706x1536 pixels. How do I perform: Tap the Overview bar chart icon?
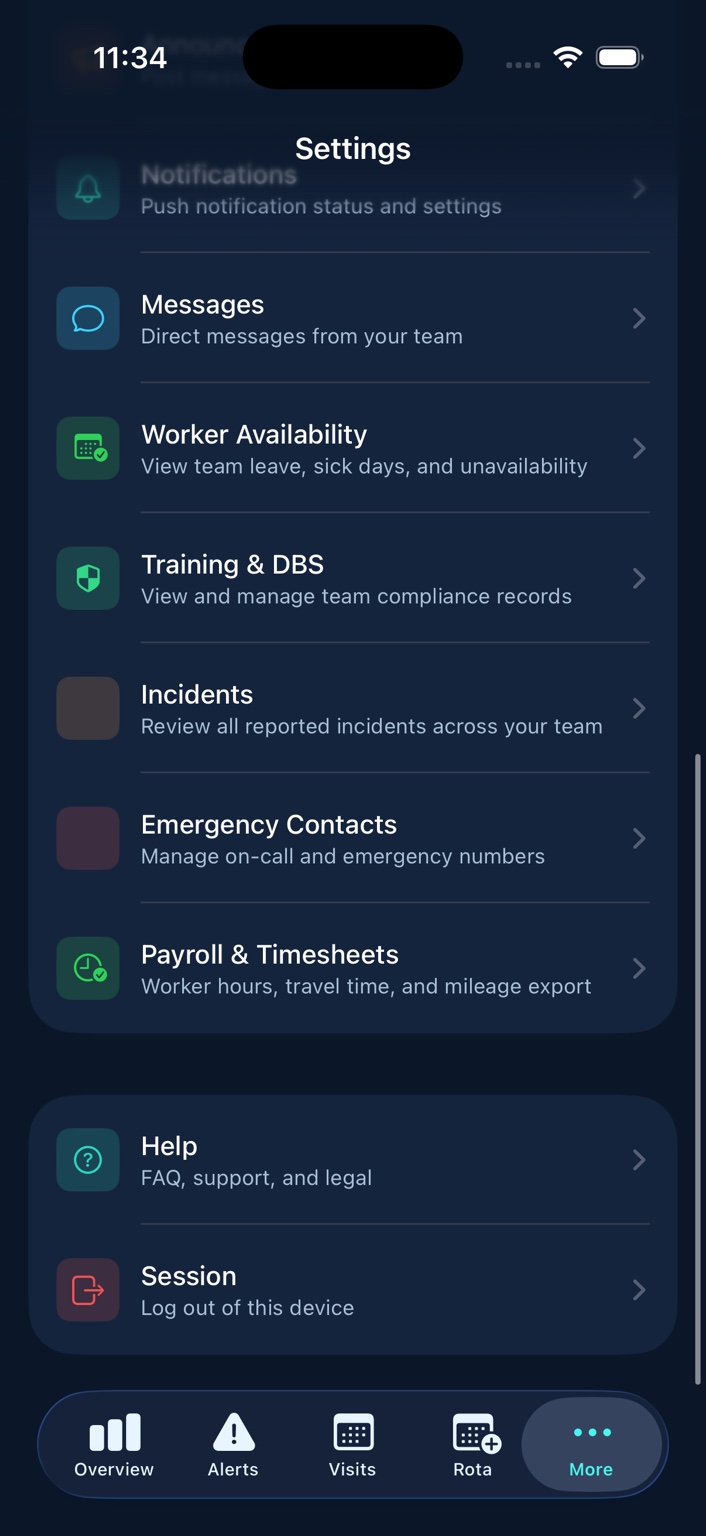(x=114, y=1433)
